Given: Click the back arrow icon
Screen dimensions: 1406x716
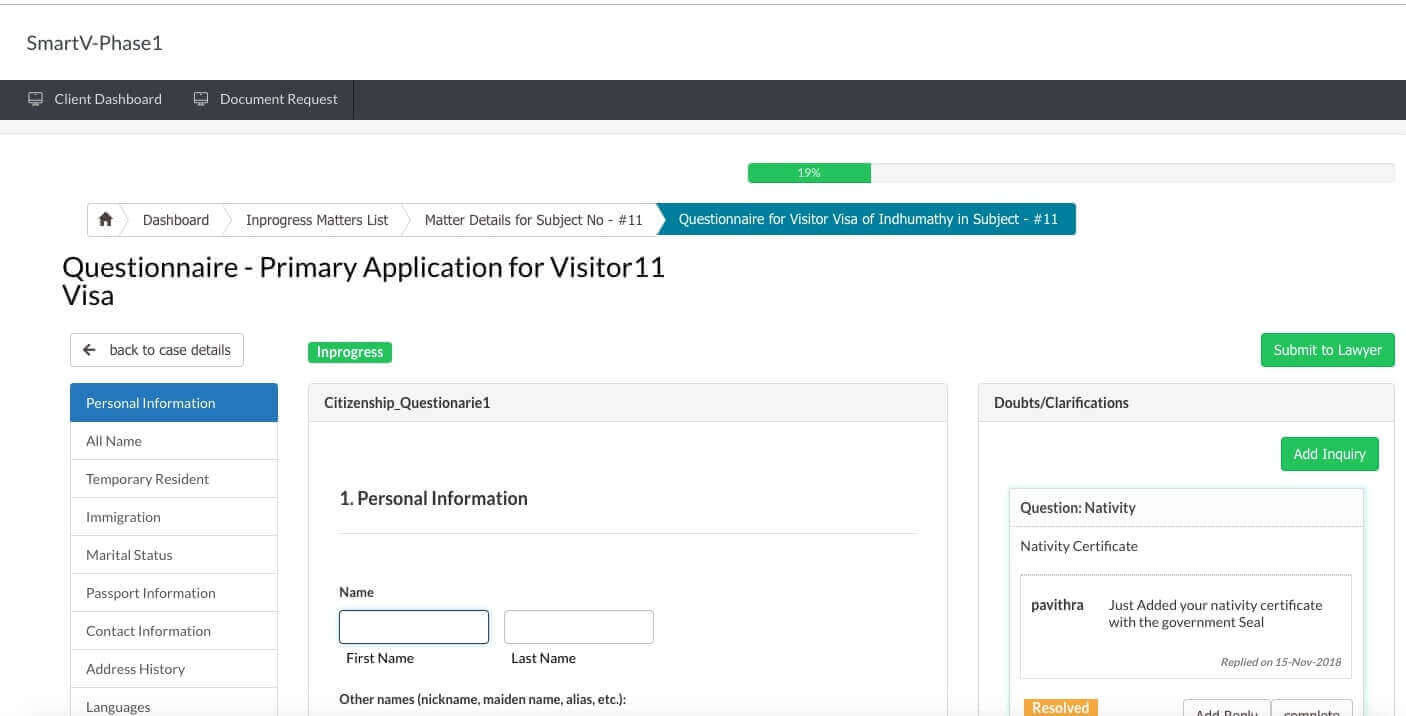Looking at the screenshot, I should pos(89,350).
